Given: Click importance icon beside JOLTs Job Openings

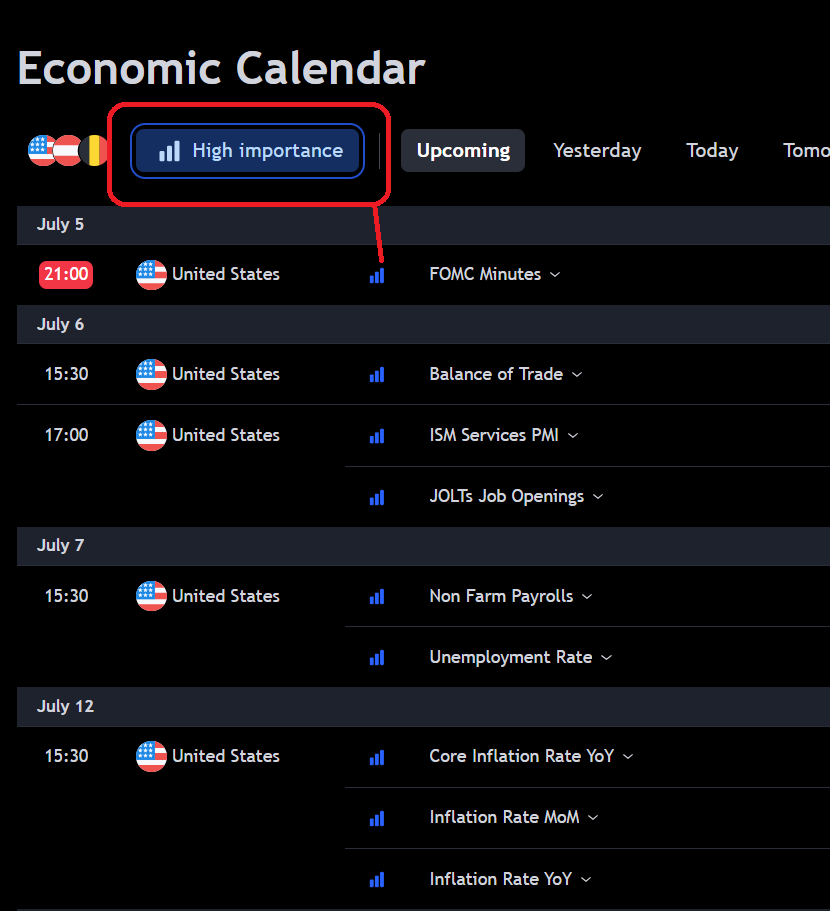Looking at the screenshot, I should (x=377, y=497).
